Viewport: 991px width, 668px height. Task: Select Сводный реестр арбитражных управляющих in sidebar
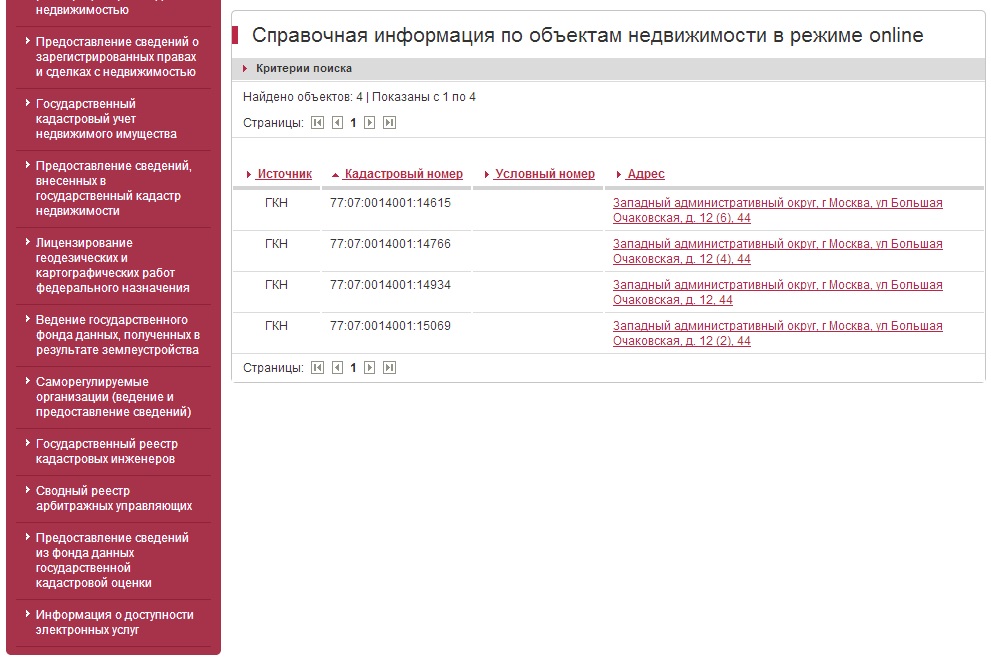(x=113, y=498)
